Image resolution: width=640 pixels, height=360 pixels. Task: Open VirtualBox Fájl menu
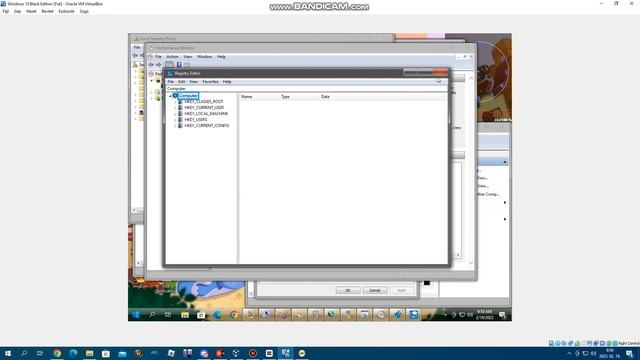6,11
